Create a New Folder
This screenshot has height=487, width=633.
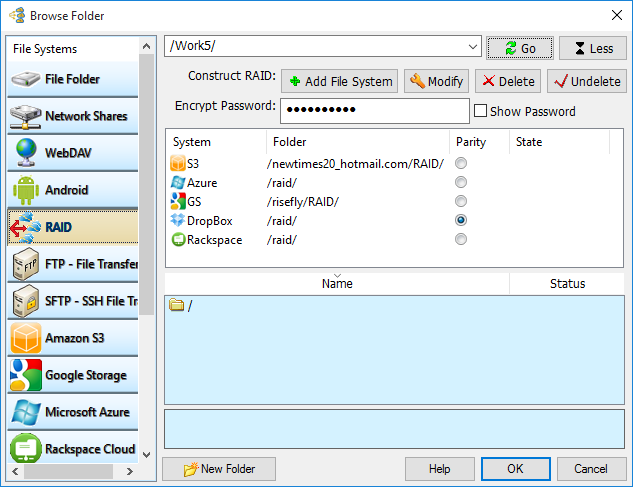219,469
